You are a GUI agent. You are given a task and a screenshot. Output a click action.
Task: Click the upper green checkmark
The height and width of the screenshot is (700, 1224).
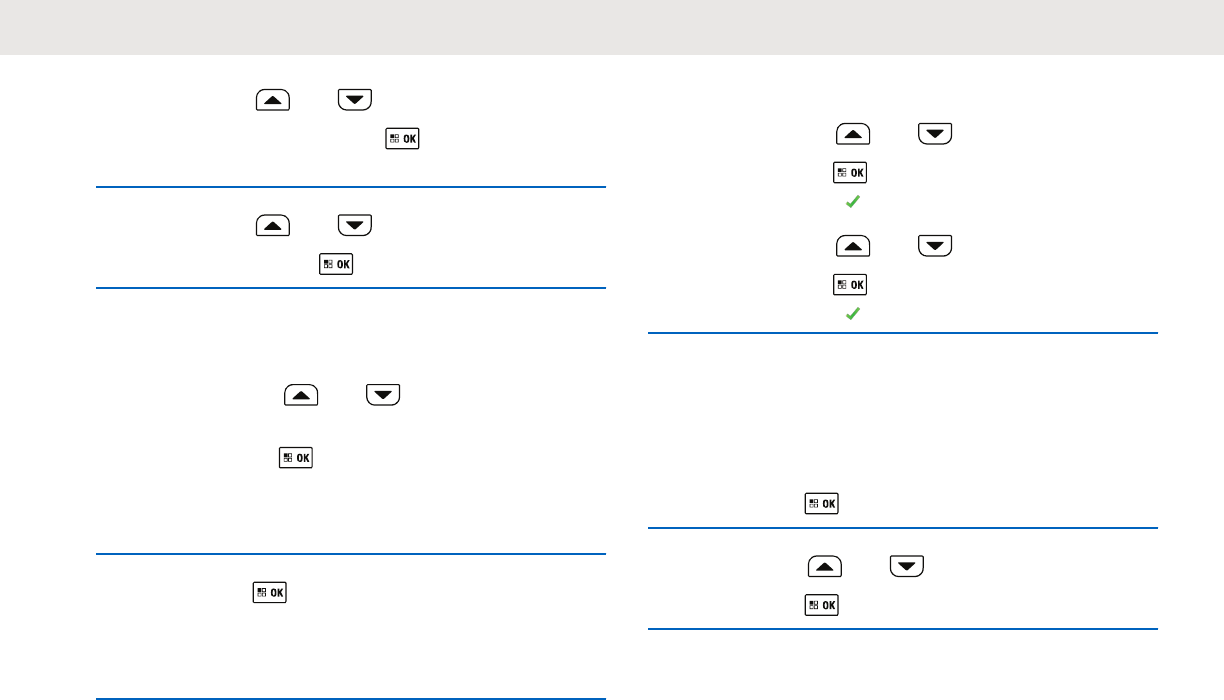tap(852, 202)
